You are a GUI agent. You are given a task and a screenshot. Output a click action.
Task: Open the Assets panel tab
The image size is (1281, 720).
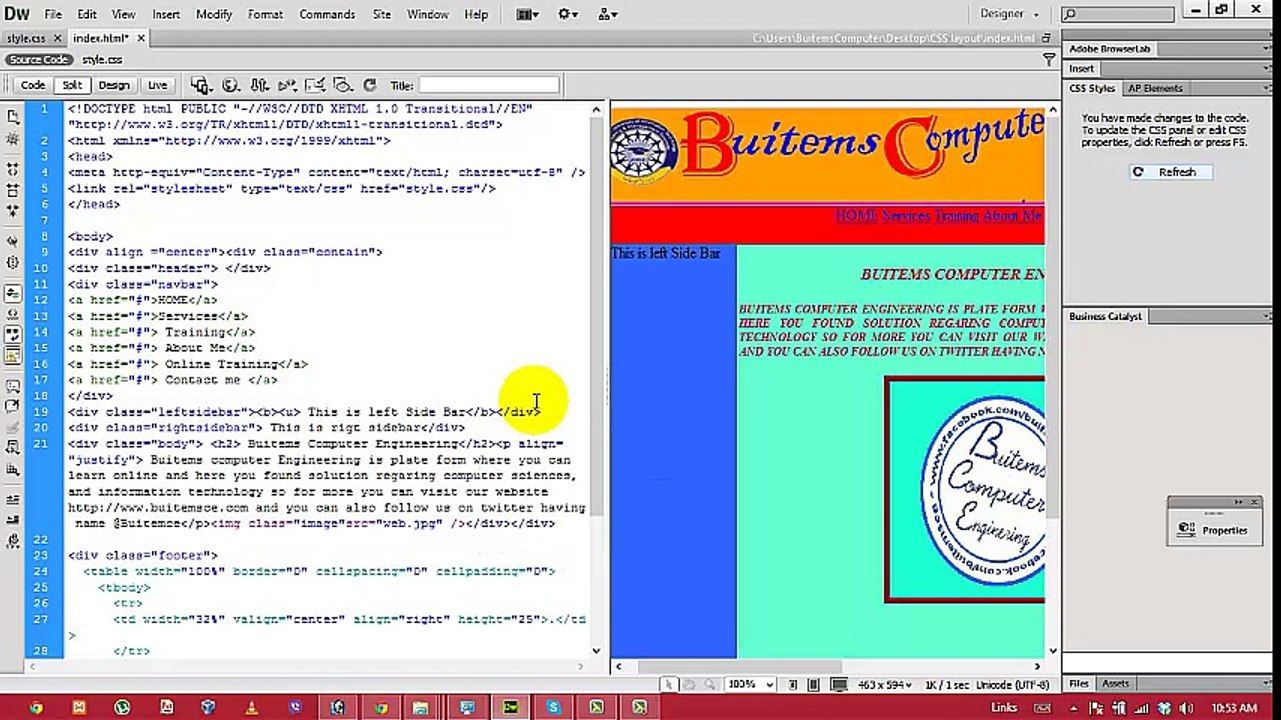click(x=1115, y=684)
